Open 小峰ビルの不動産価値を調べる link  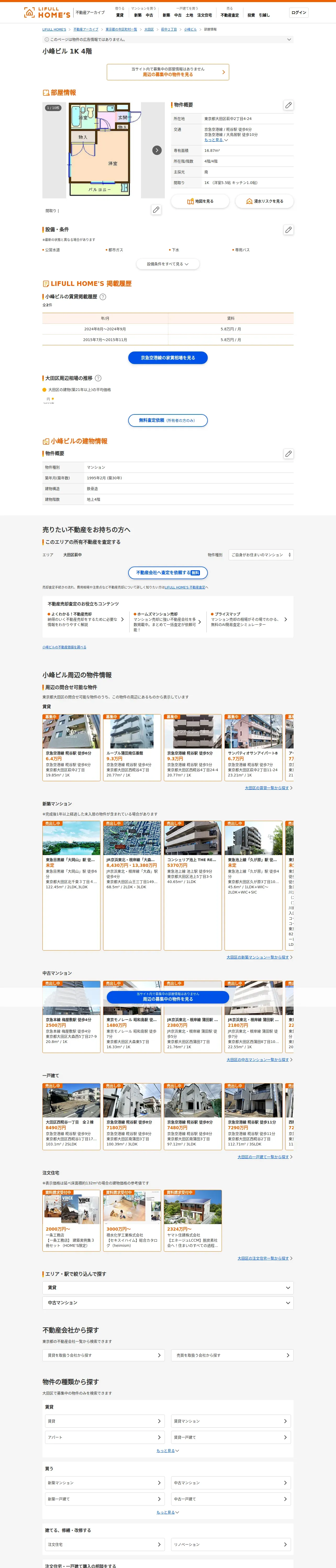tap(64, 647)
